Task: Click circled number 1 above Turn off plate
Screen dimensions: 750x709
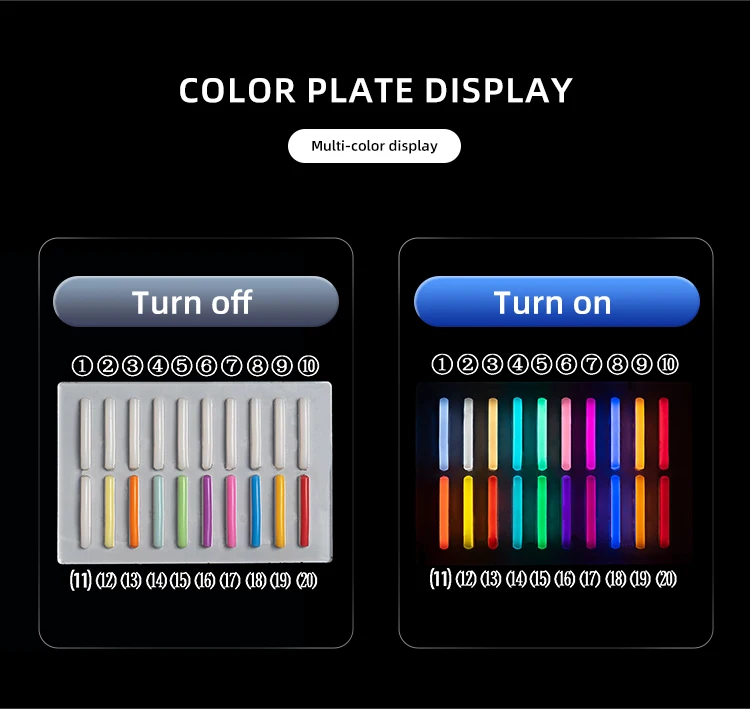Action: pyautogui.click(x=82, y=366)
